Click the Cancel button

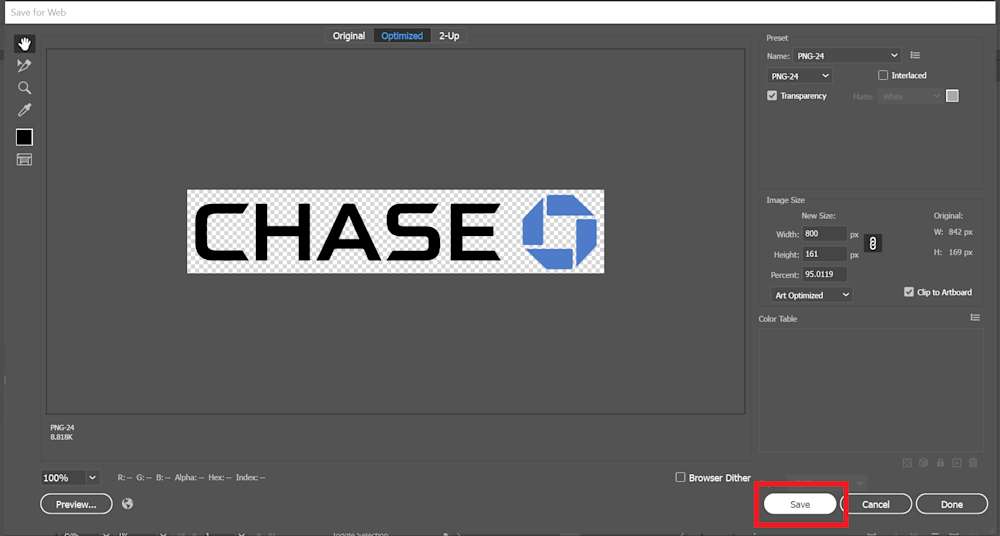coord(876,504)
